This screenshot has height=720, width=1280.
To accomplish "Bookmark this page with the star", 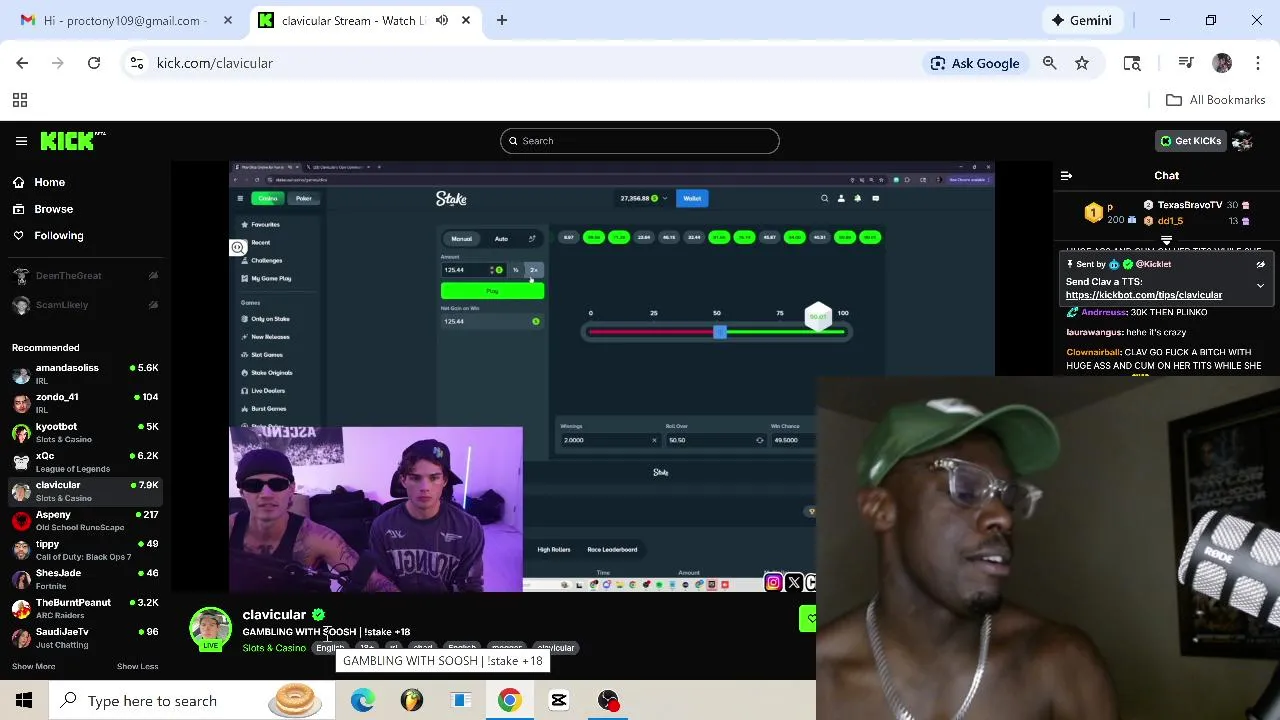I will point(1082,63).
